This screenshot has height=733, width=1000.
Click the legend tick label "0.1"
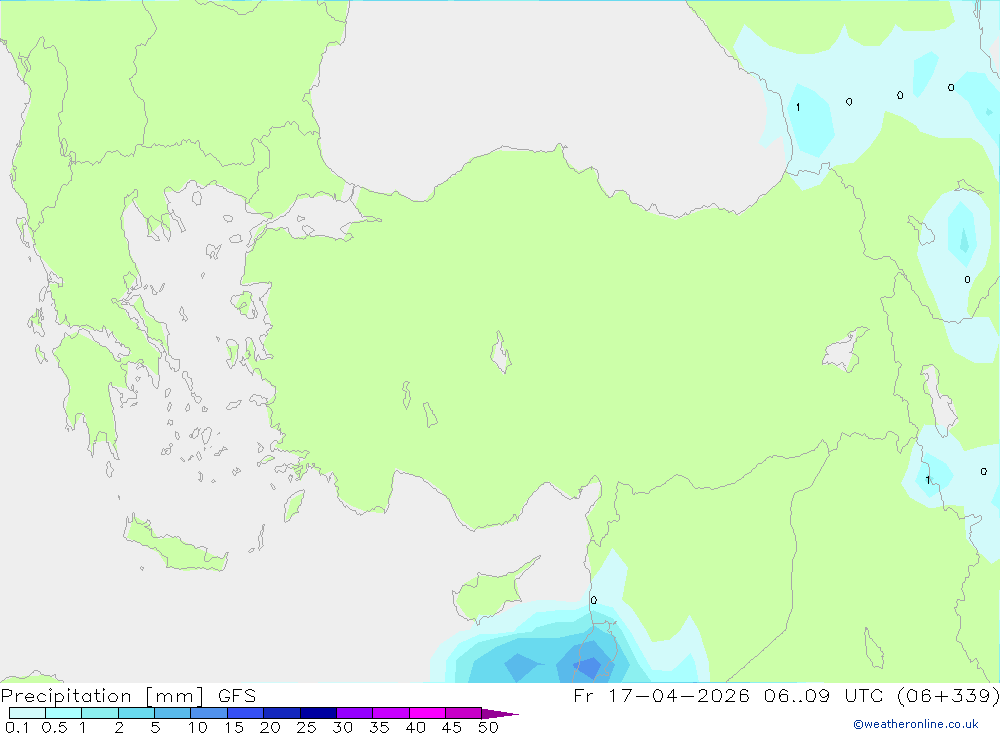[17, 727]
